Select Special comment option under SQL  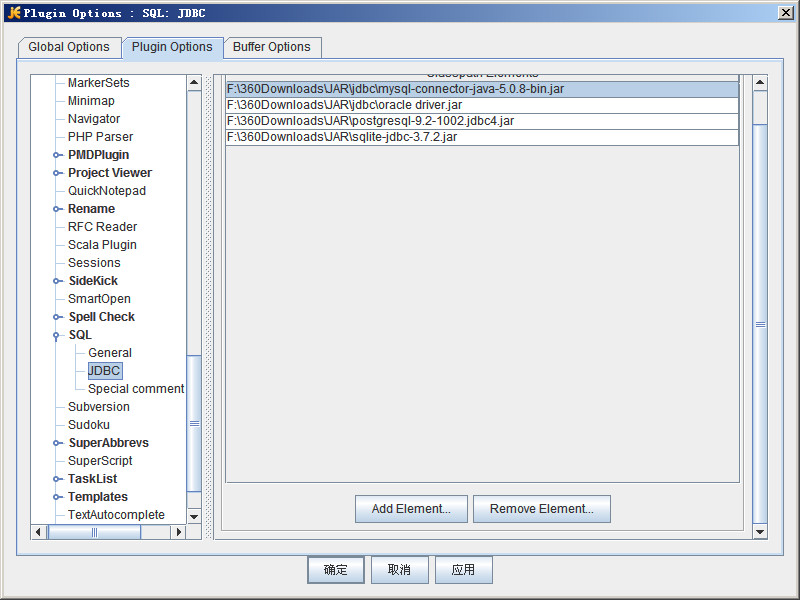point(136,389)
